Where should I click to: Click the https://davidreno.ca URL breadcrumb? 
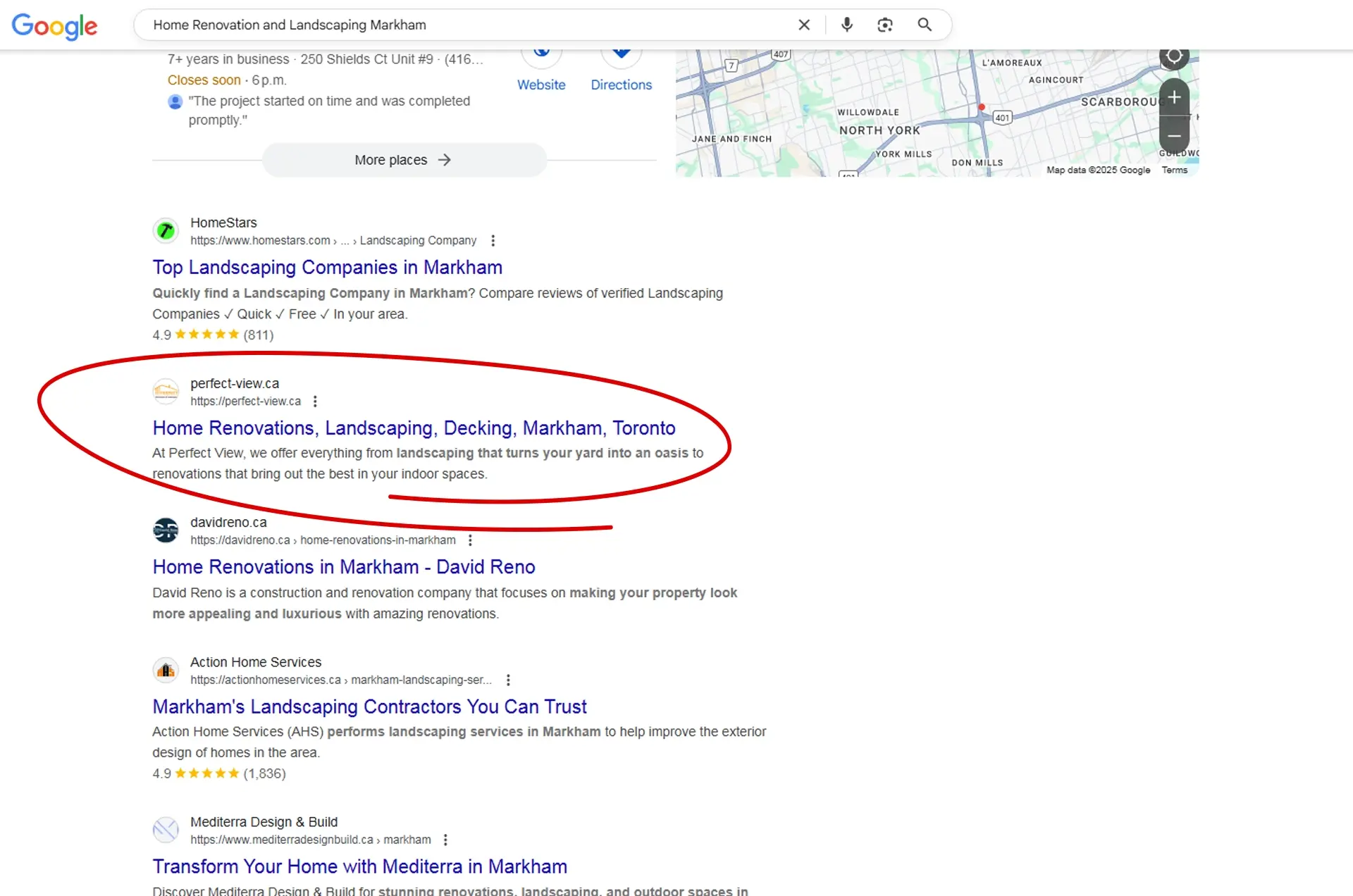[323, 540]
